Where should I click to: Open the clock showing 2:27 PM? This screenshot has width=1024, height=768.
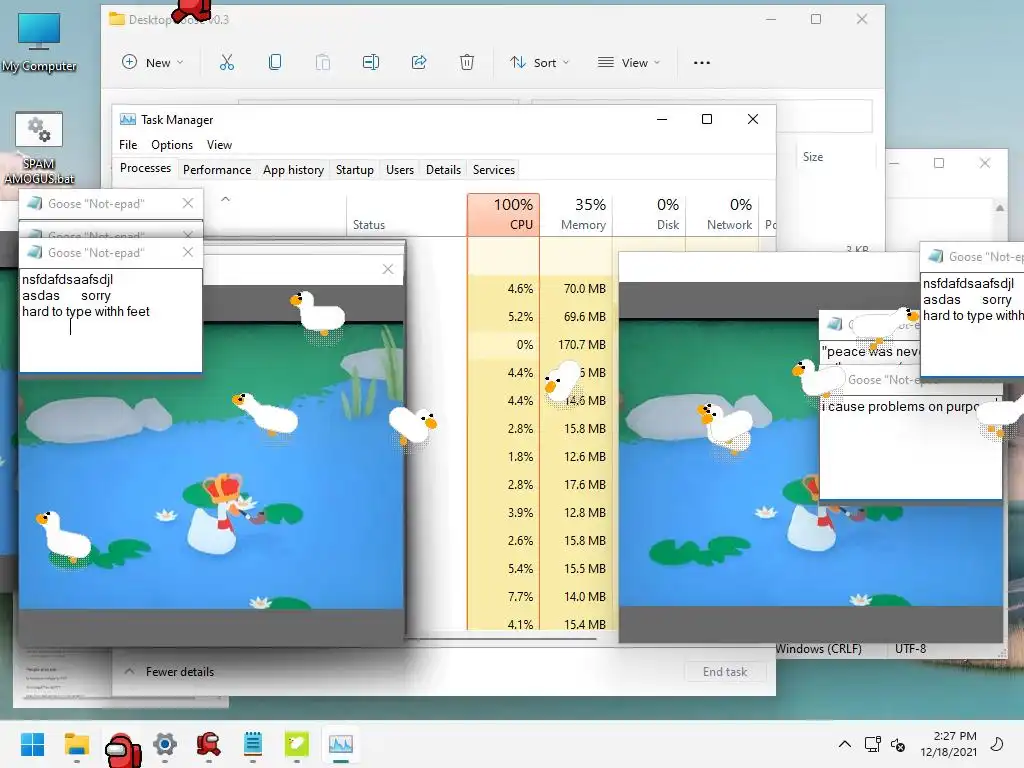pyautogui.click(x=949, y=744)
